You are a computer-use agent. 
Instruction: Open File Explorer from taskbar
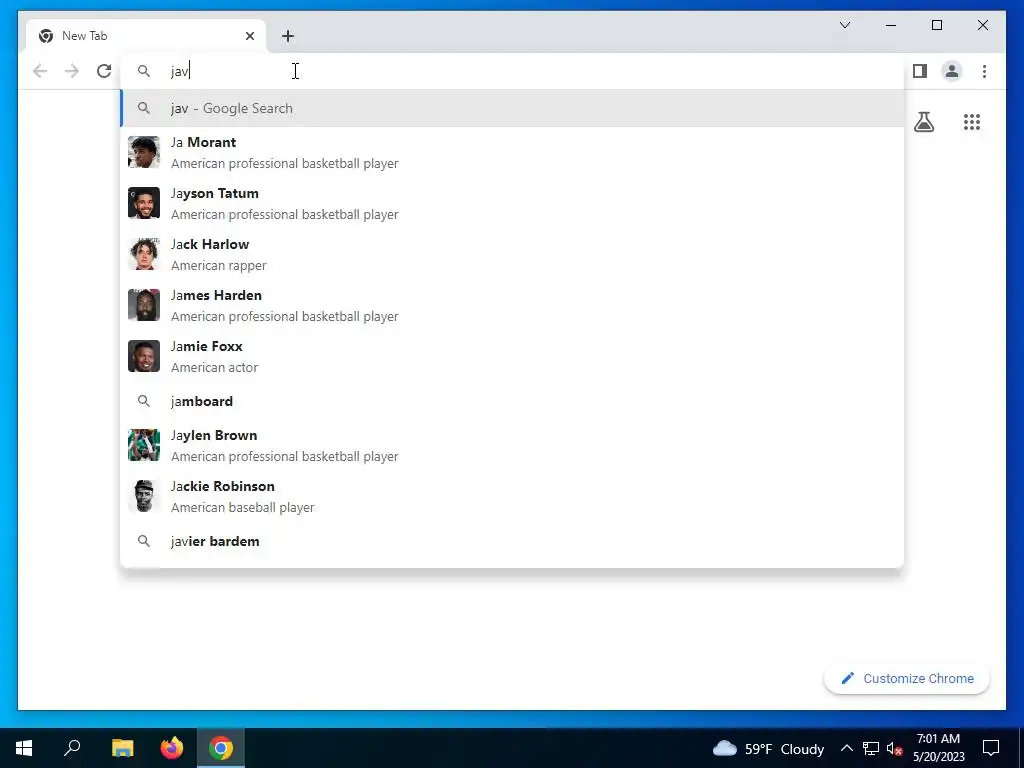tap(122, 748)
